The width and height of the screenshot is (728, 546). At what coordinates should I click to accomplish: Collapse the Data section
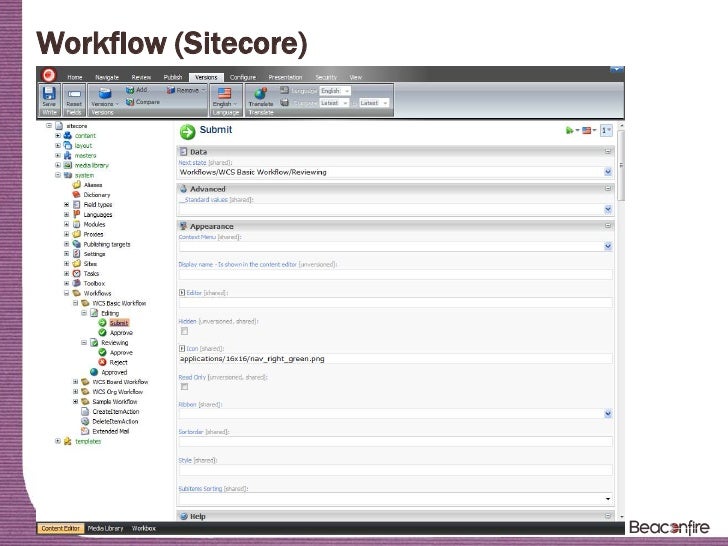click(x=608, y=151)
